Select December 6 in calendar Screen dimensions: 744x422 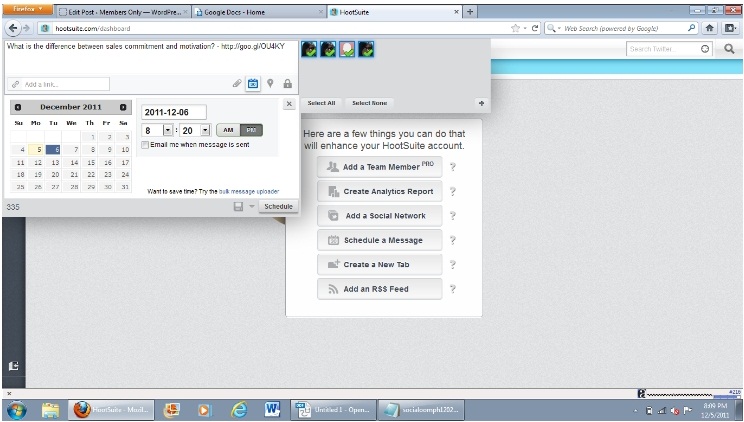point(53,150)
